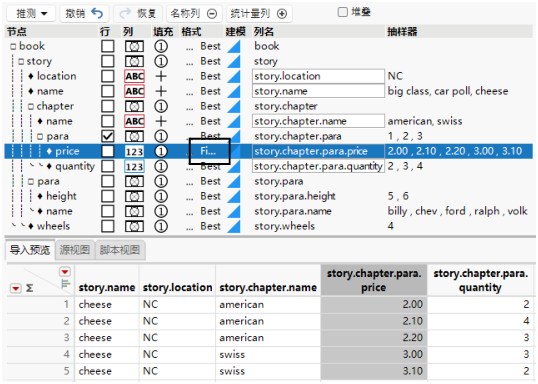This screenshot has height=384, width=538.
Task: Click the 3.10 price cell in row 5
Action: tap(374, 371)
